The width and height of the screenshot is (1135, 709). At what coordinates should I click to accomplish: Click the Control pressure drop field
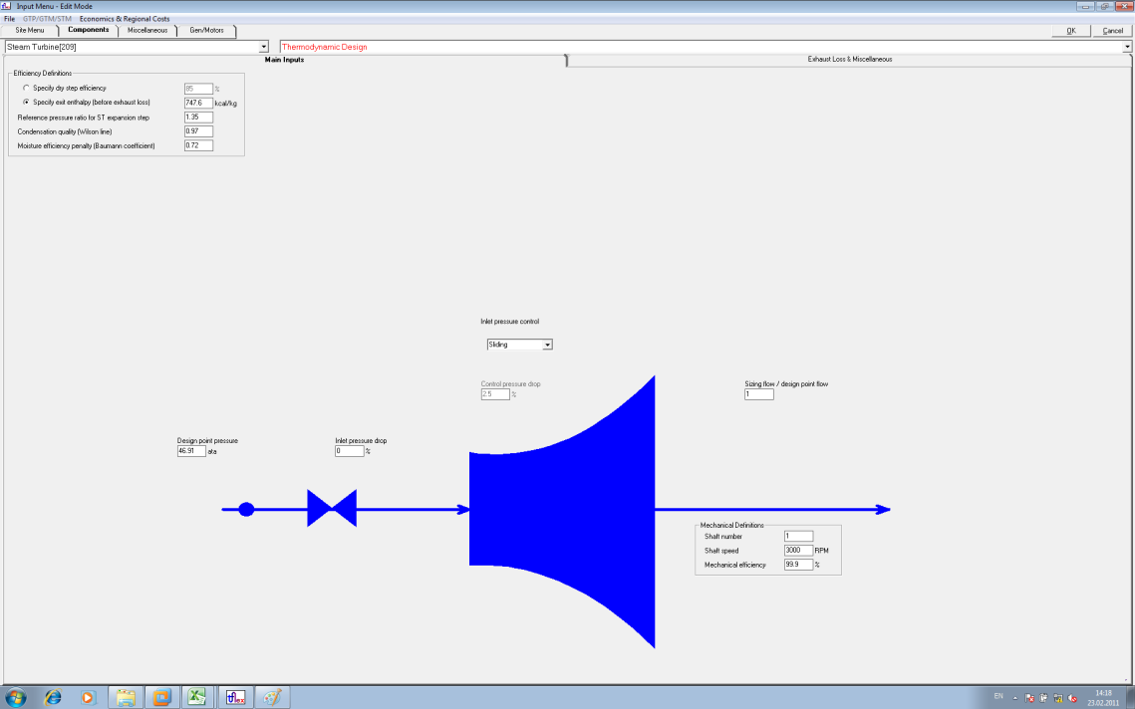[x=495, y=394]
